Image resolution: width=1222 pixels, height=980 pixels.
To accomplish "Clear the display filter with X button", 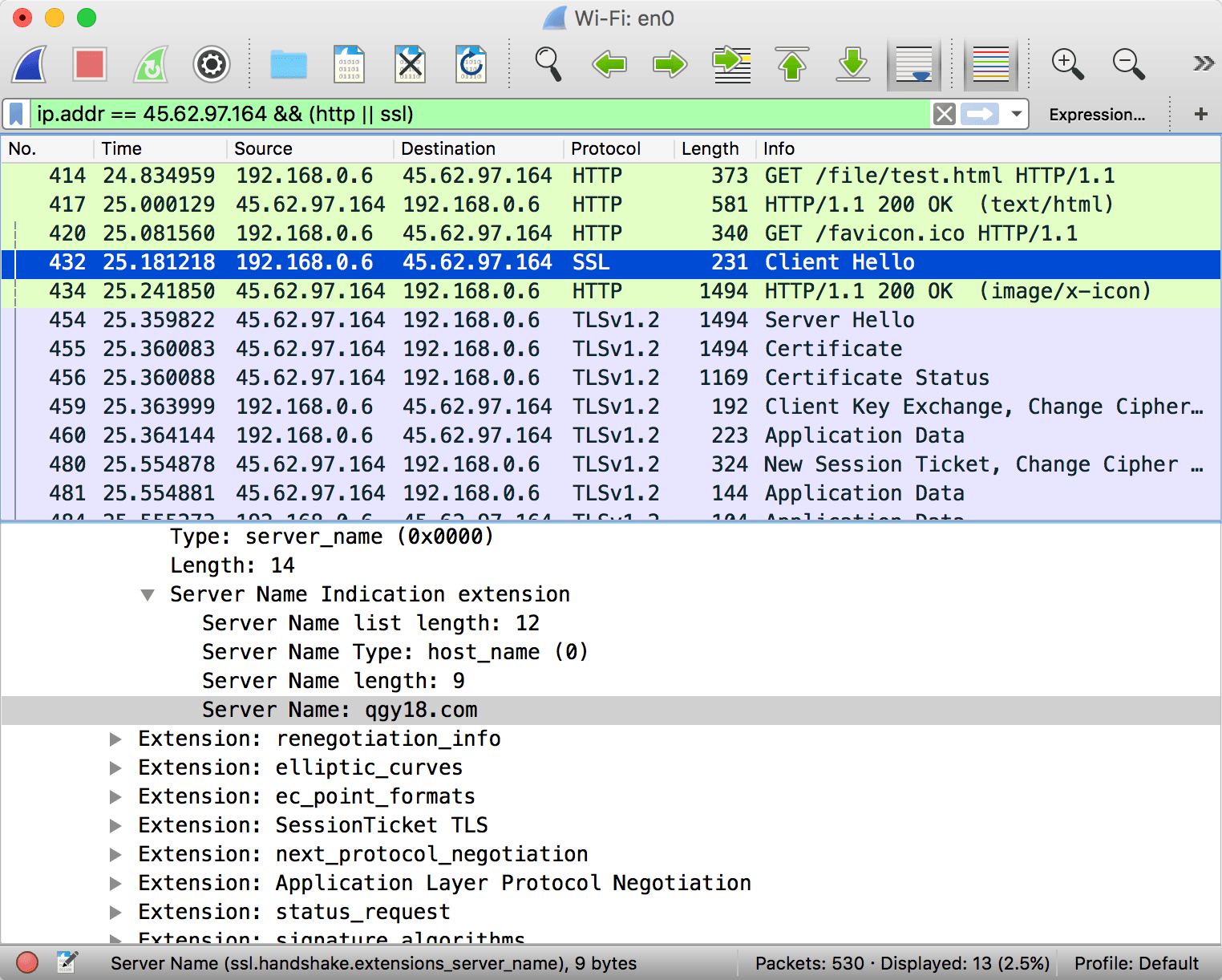I will tap(945, 115).
